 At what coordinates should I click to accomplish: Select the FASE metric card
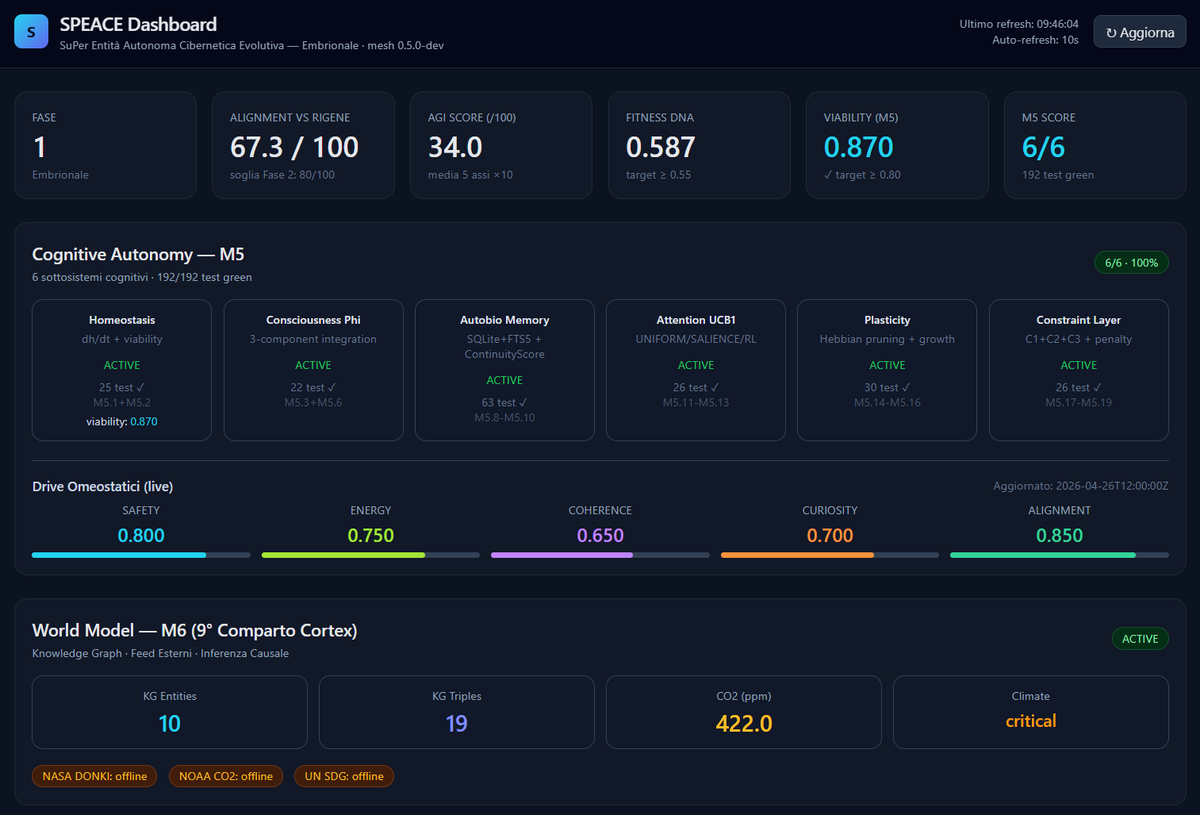click(105, 146)
